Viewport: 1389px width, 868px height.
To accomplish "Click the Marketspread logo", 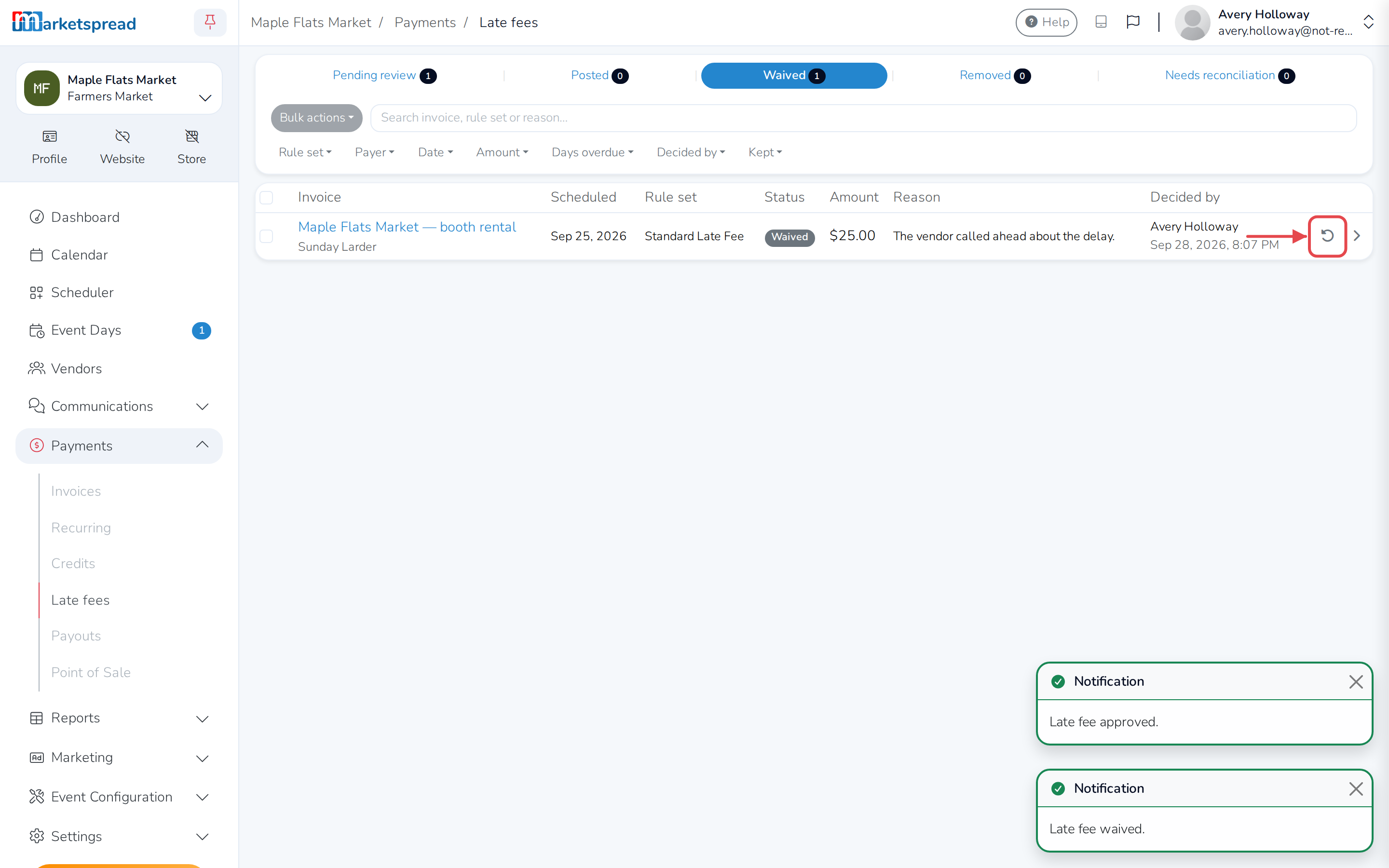I will point(74,22).
